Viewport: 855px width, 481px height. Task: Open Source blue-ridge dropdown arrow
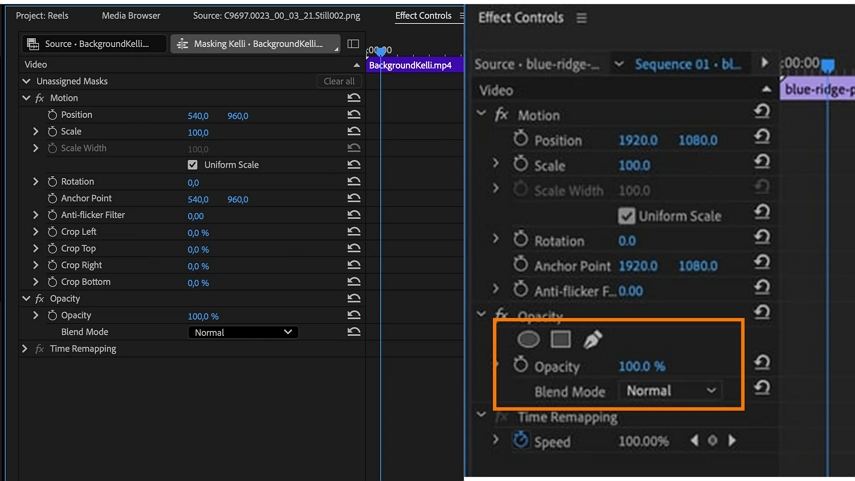[619, 64]
